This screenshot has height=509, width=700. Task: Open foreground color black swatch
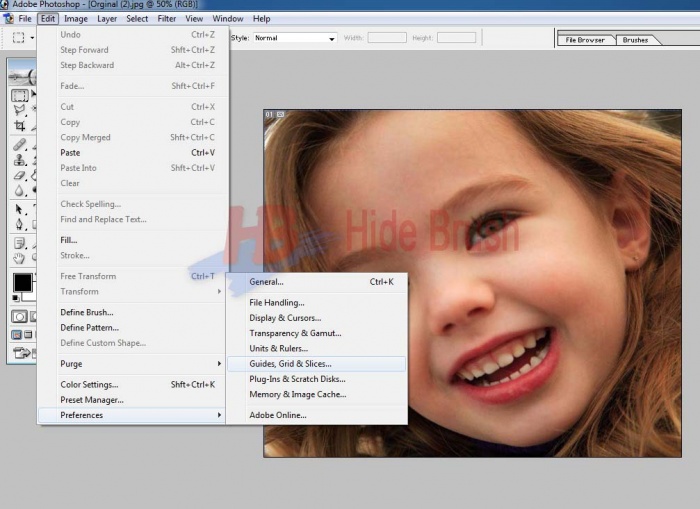(22, 283)
